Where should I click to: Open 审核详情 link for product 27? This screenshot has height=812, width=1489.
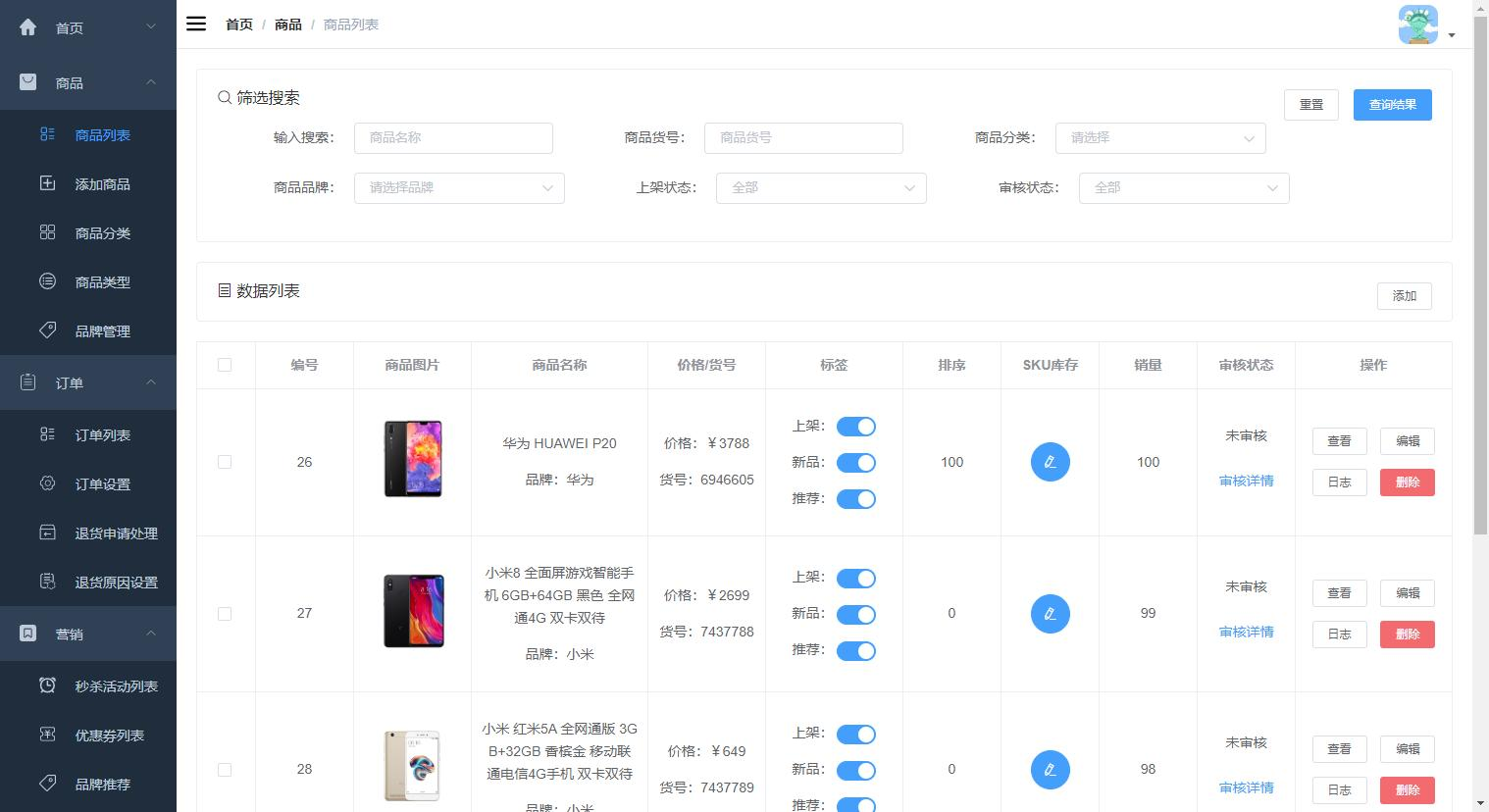coord(1246,632)
